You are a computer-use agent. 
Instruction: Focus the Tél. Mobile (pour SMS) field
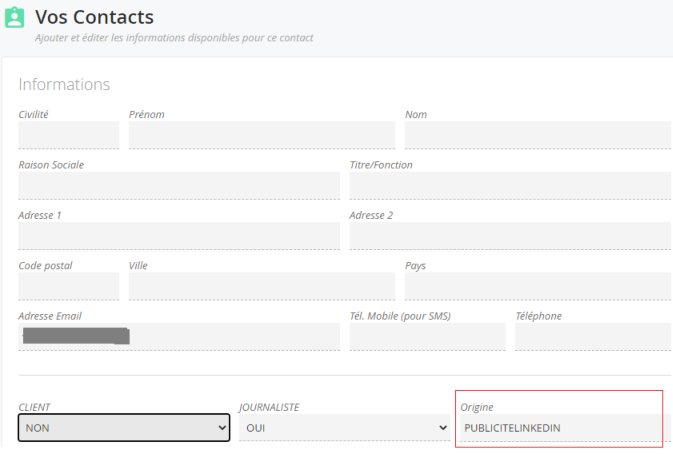click(x=427, y=336)
